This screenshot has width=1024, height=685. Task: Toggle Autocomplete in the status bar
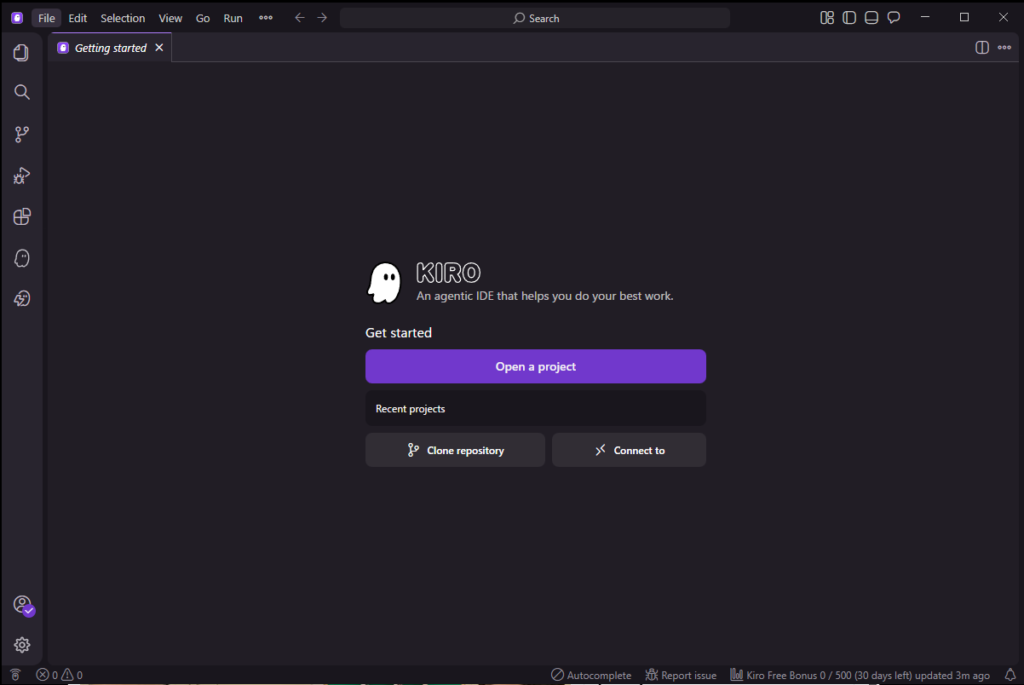click(591, 675)
